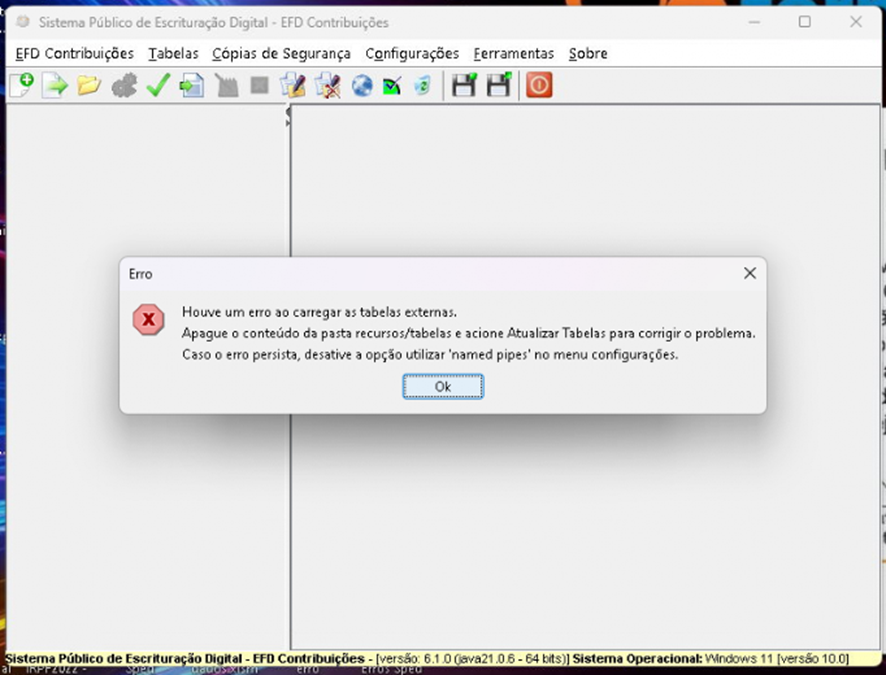Click the gray gears icon in toolbar
This screenshot has width=886, height=675.
123,86
